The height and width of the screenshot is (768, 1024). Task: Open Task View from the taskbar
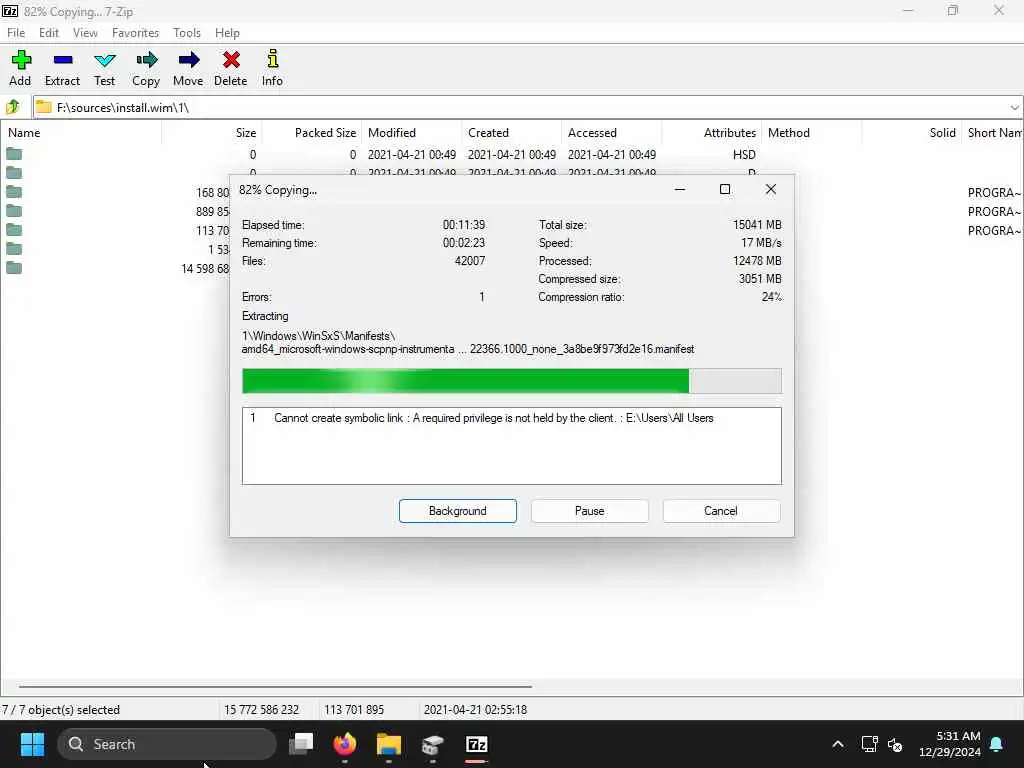[x=301, y=744]
